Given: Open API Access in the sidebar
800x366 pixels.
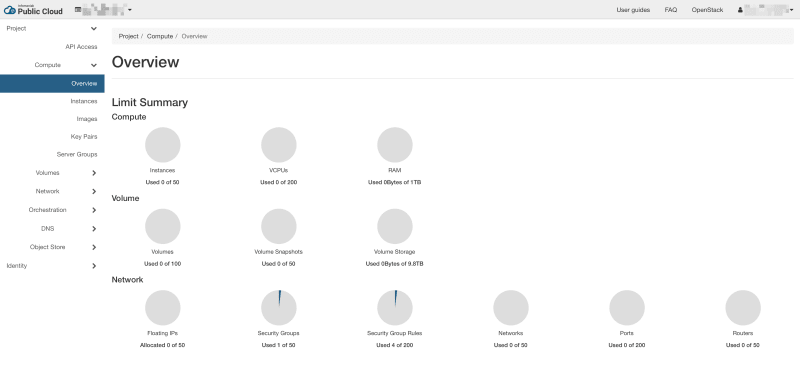Looking at the screenshot, I should coord(81,47).
